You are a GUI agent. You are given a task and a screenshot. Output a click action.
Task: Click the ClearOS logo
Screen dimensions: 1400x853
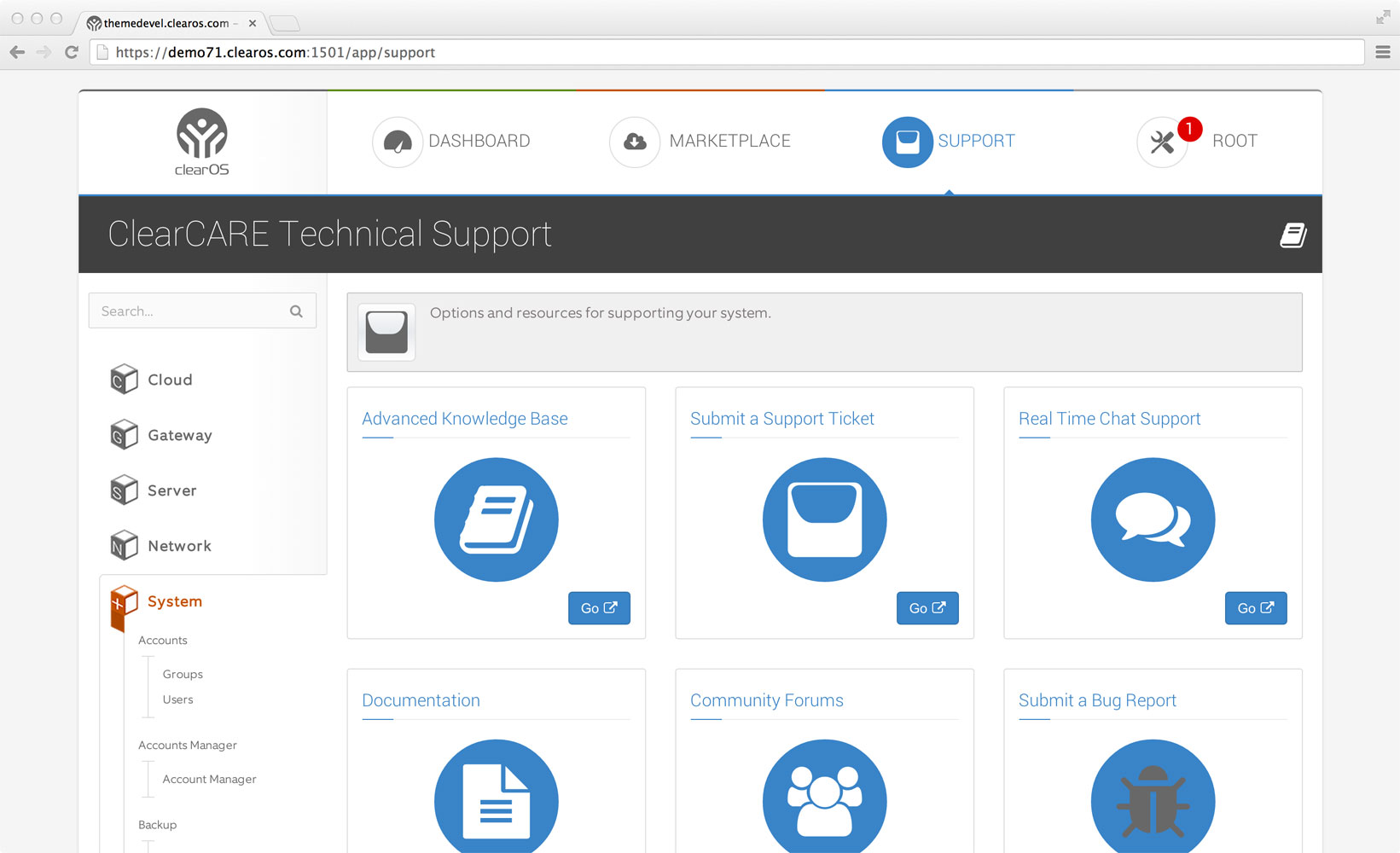pyautogui.click(x=202, y=142)
